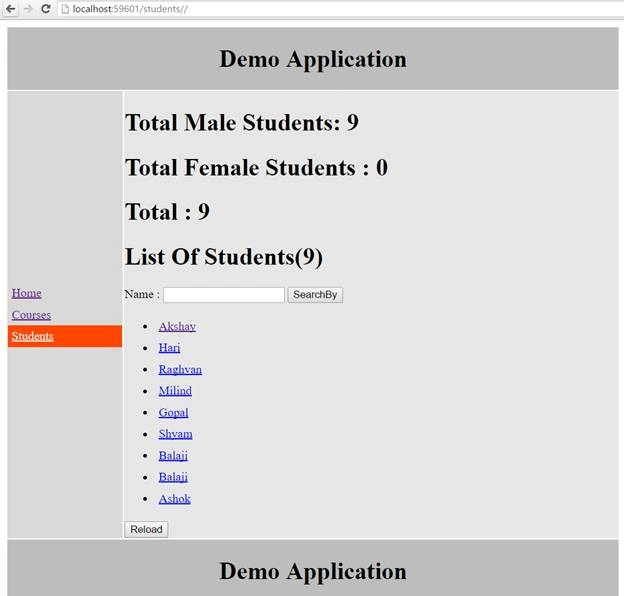Open student Akshay
624x596 pixels.
point(177,327)
